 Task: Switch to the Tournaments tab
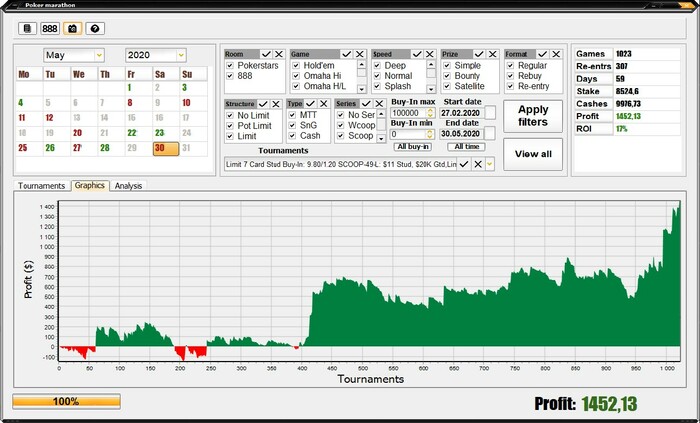point(42,186)
